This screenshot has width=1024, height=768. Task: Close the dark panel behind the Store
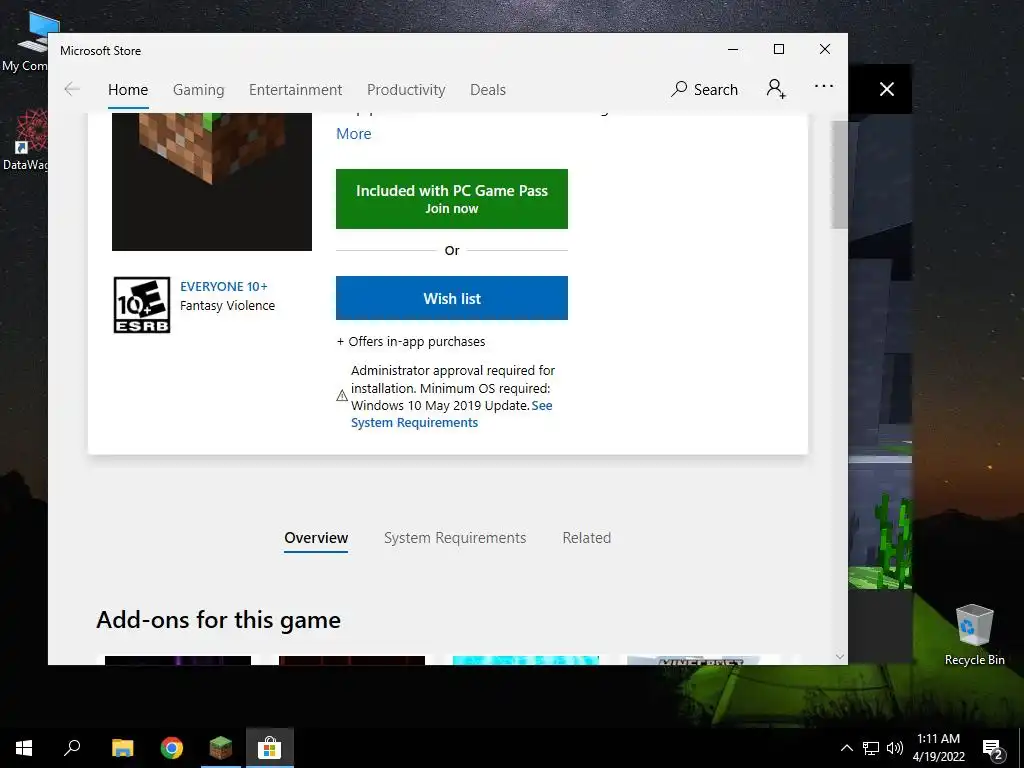pos(886,89)
